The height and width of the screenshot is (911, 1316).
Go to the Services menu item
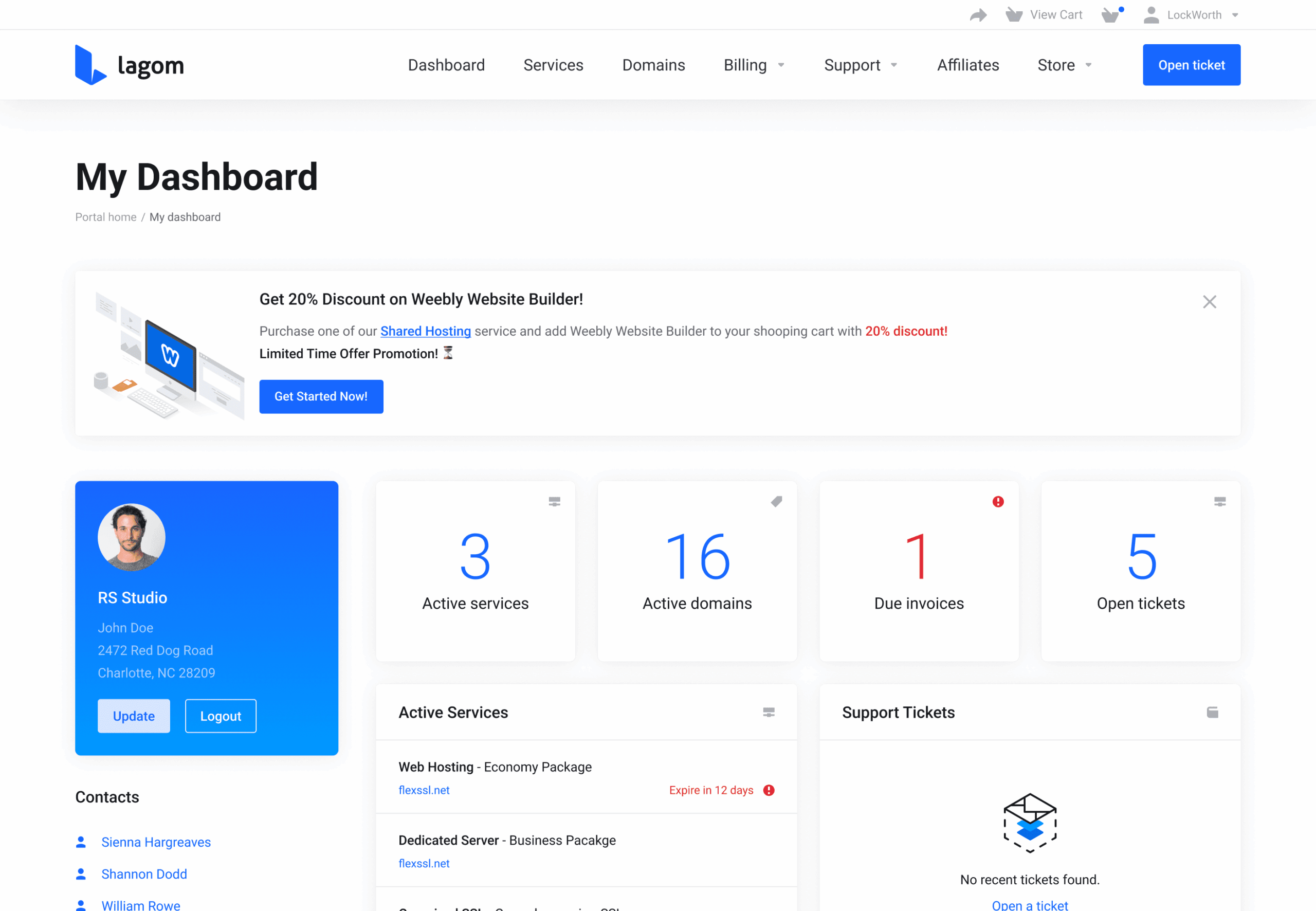coord(553,65)
